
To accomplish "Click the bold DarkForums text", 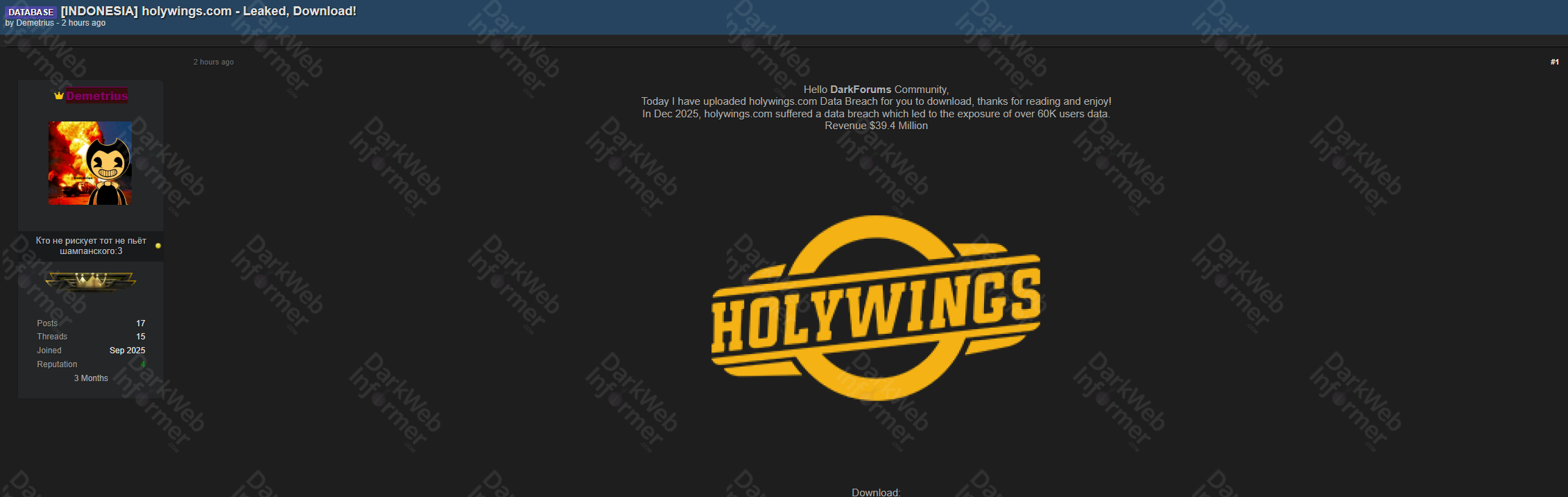I will click(860, 90).
